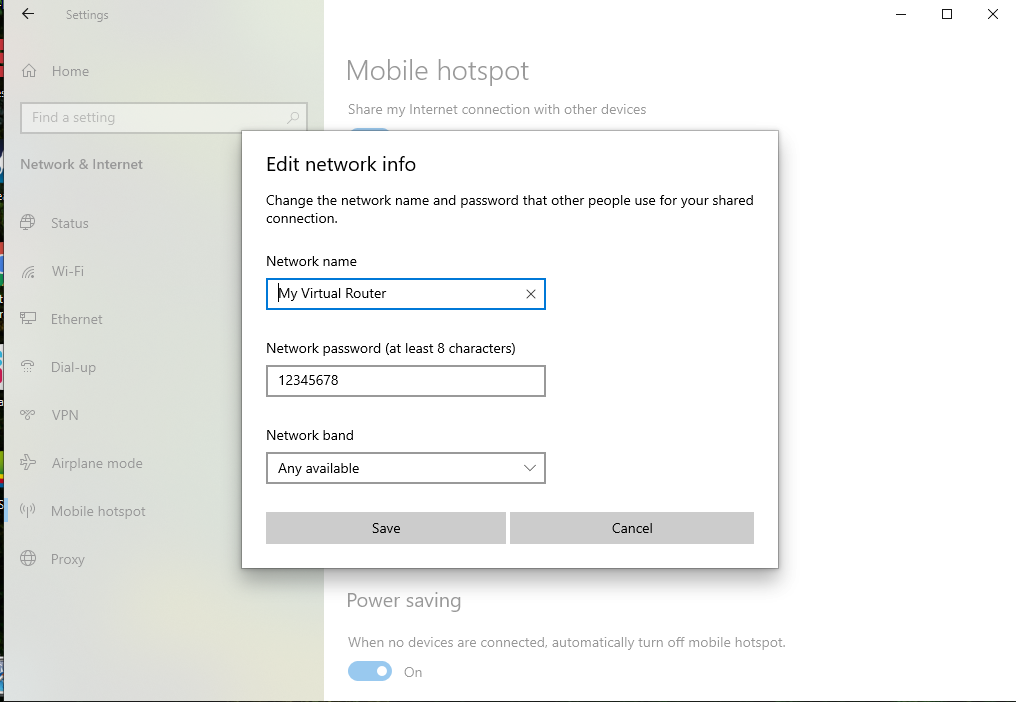Image resolution: width=1016 pixels, height=702 pixels.
Task: Go to Wi-Fi settings page
Action: point(67,271)
